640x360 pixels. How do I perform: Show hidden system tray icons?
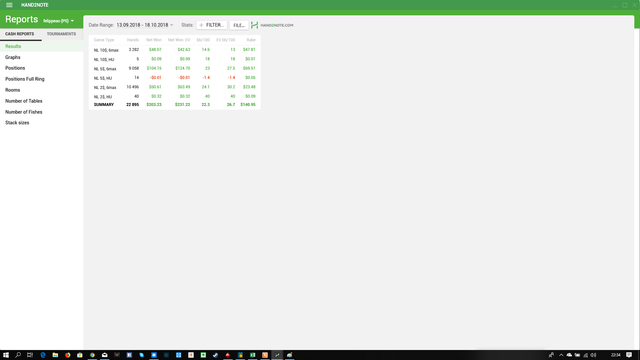point(561,355)
